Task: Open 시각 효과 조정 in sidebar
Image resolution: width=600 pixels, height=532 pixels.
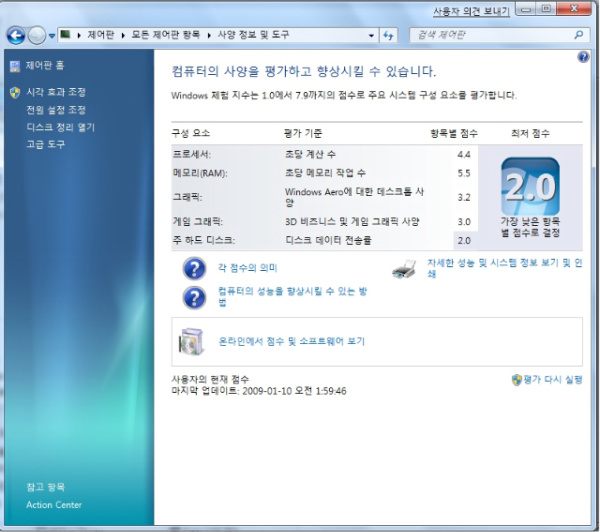Action: coord(56,92)
